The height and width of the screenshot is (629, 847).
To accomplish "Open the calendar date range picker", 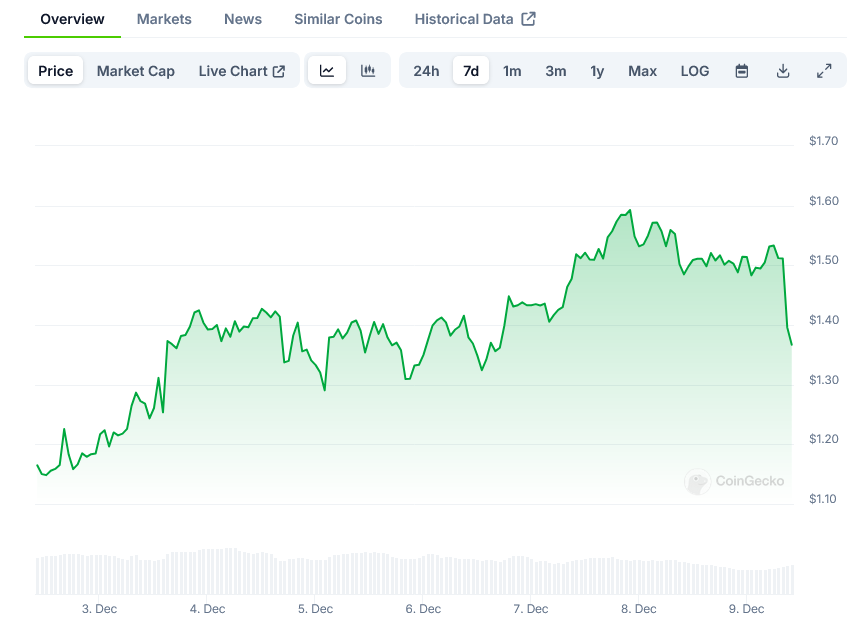I will pyautogui.click(x=742, y=71).
